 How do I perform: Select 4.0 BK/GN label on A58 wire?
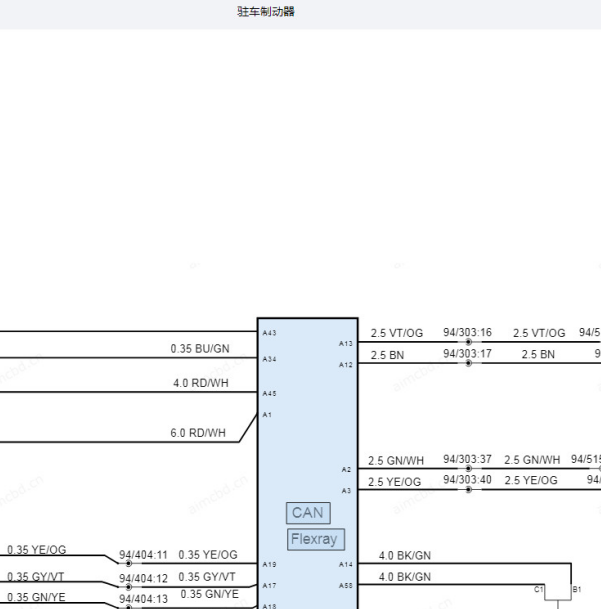coord(405,577)
